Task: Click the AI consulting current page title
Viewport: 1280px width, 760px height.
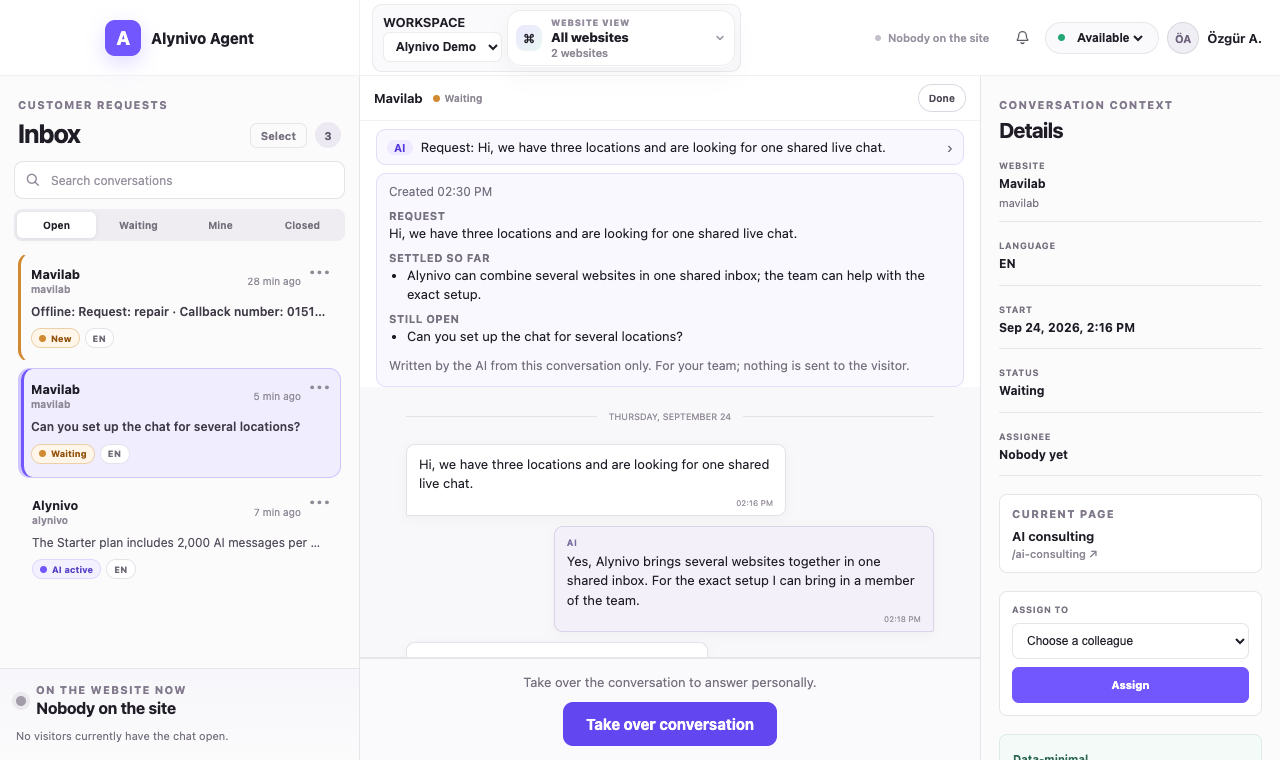Action: pyautogui.click(x=1053, y=536)
